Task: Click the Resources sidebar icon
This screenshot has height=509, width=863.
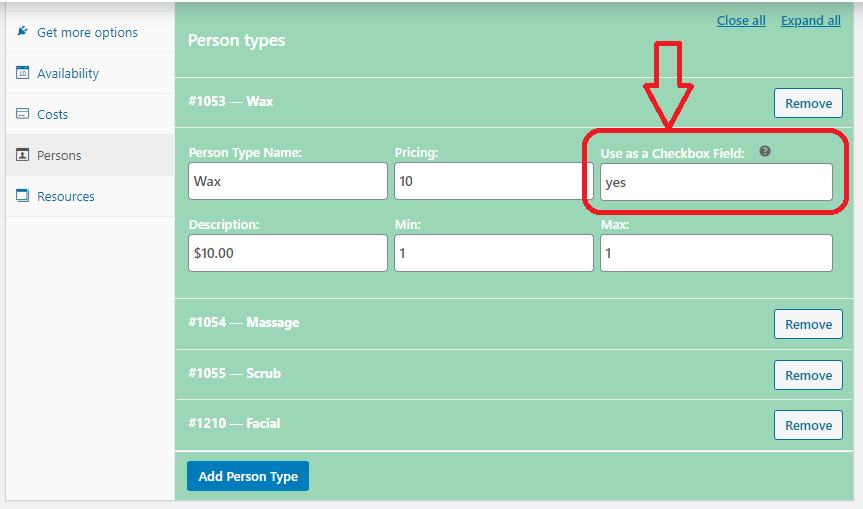Action: (x=23, y=196)
